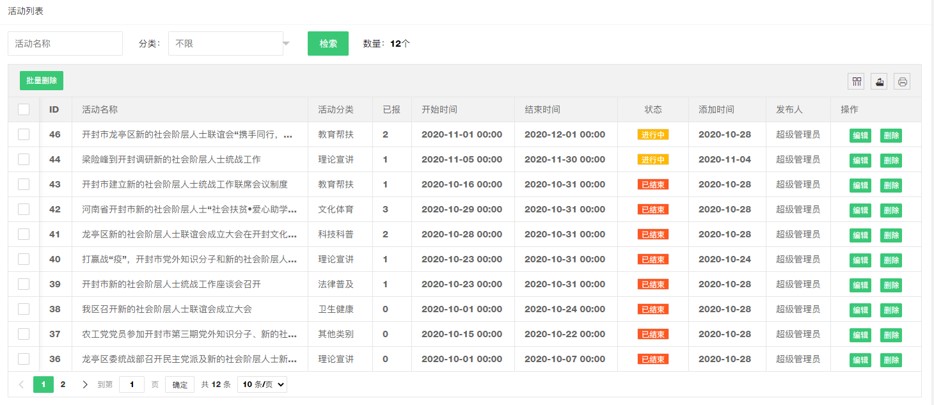This screenshot has height=405, width=934.
Task: Click 删除 for row ID 37
Action: pyautogui.click(x=891, y=335)
